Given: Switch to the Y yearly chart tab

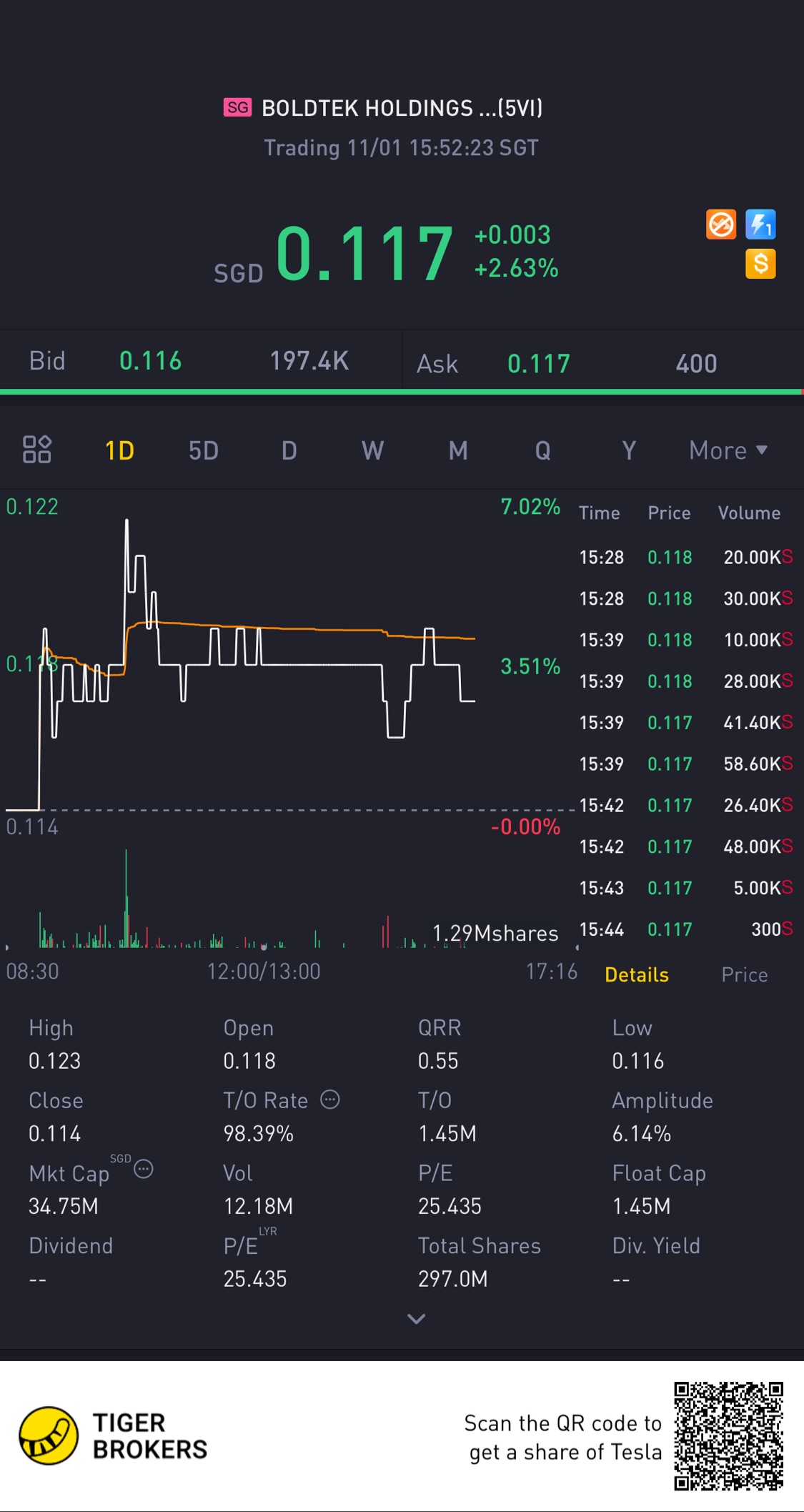Looking at the screenshot, I should (x=628, y=450).
